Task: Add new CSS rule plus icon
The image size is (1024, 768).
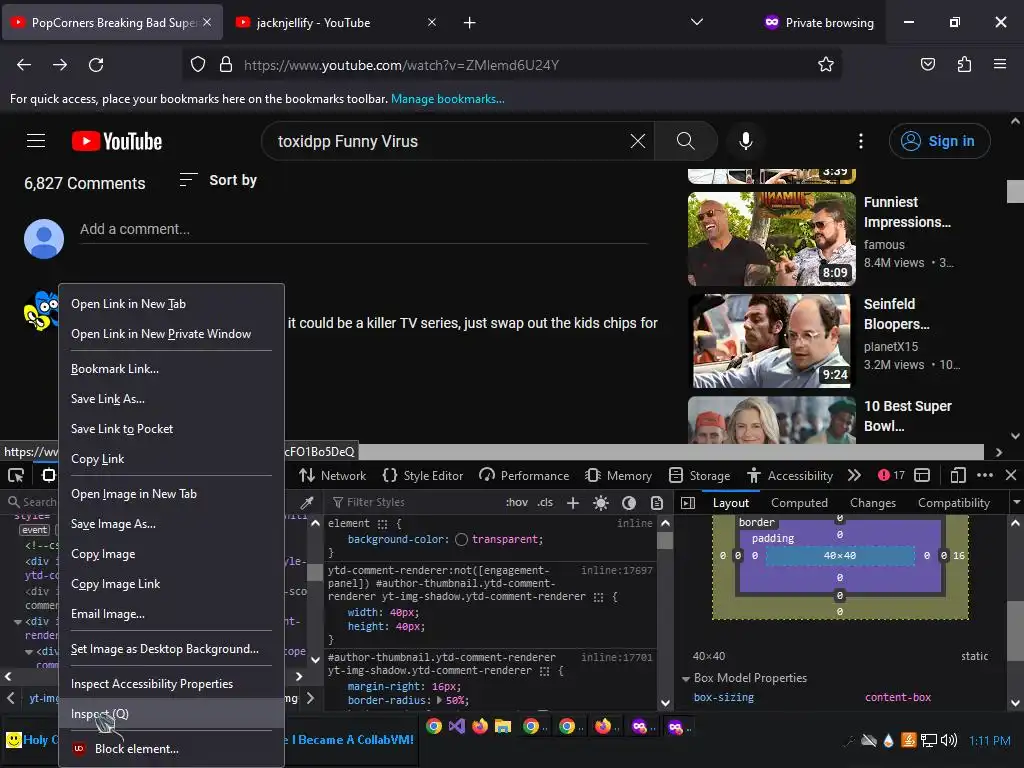Action: (x=573, y=502)
